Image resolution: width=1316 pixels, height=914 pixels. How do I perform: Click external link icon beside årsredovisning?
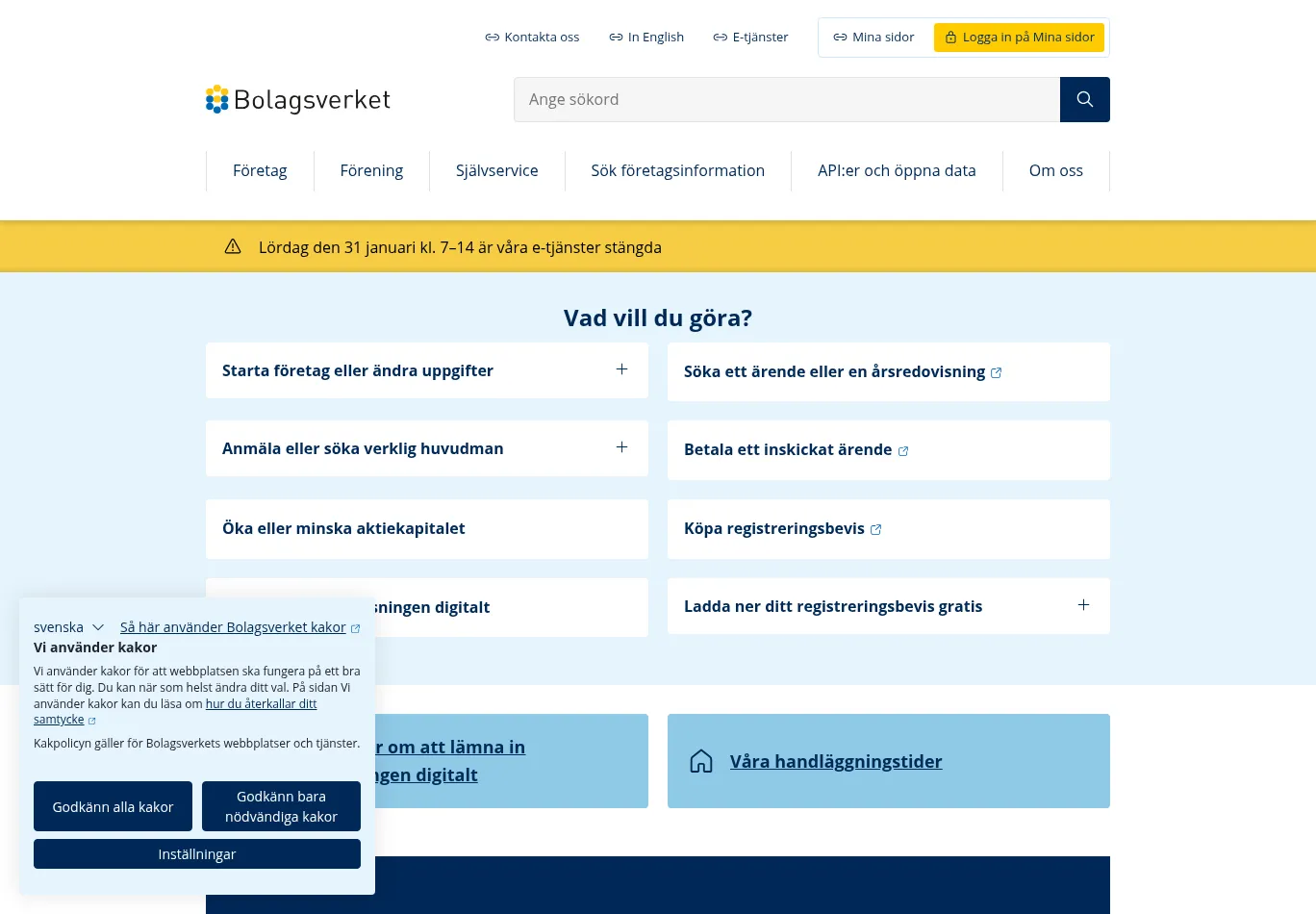click(x=997, y=373)
